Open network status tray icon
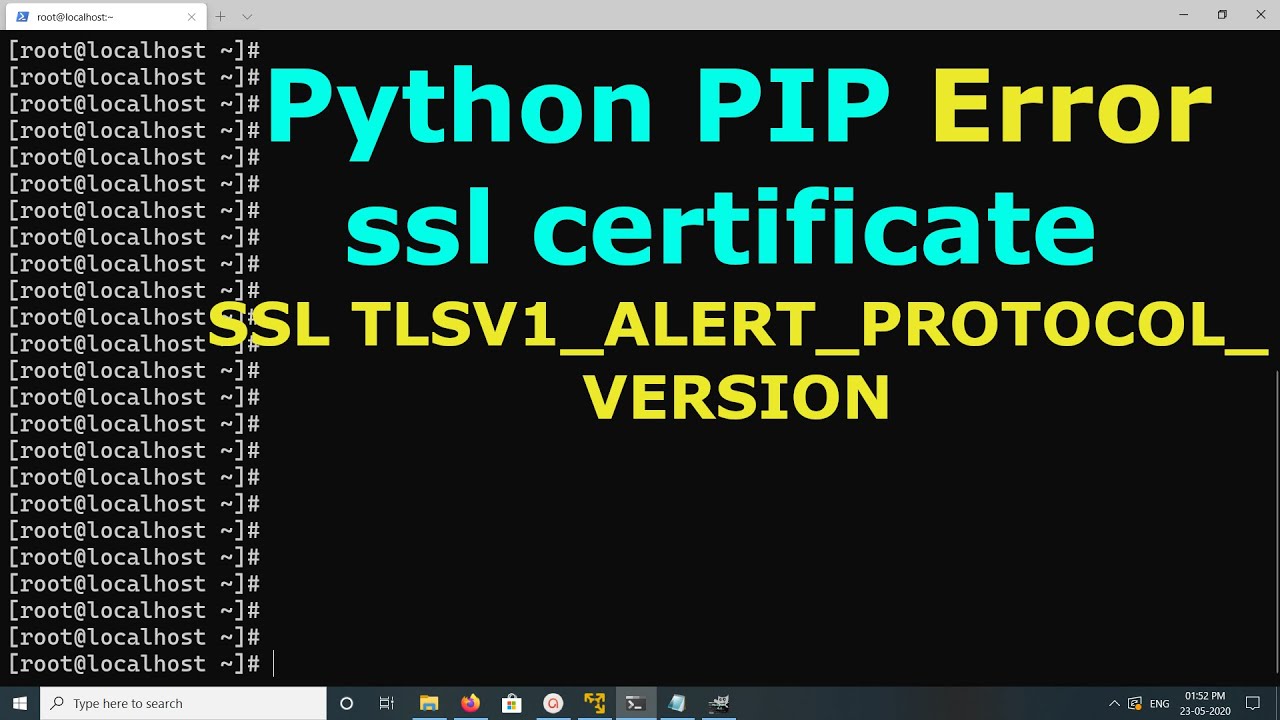 1135,703
